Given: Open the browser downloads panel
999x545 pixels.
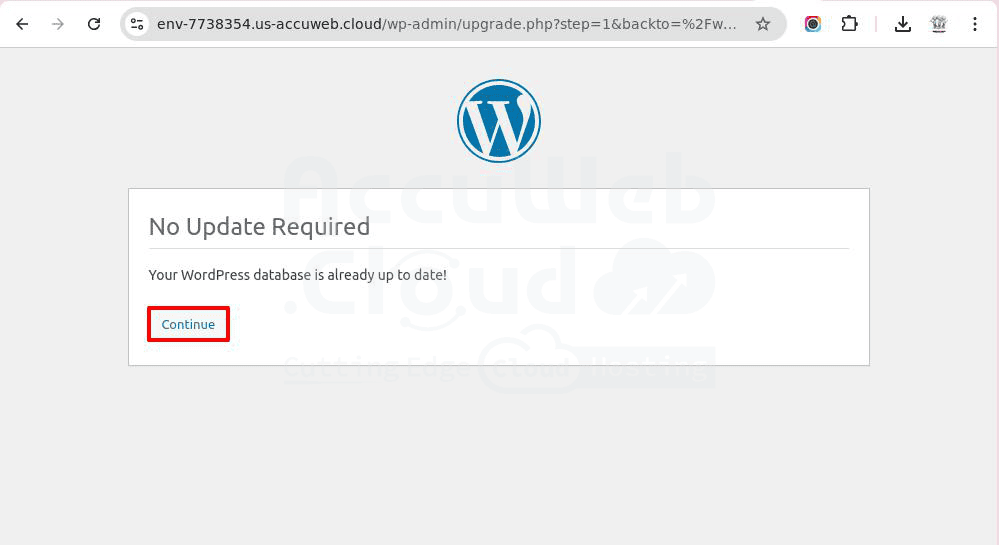Looking at the screenshot, I should point(903,24).
